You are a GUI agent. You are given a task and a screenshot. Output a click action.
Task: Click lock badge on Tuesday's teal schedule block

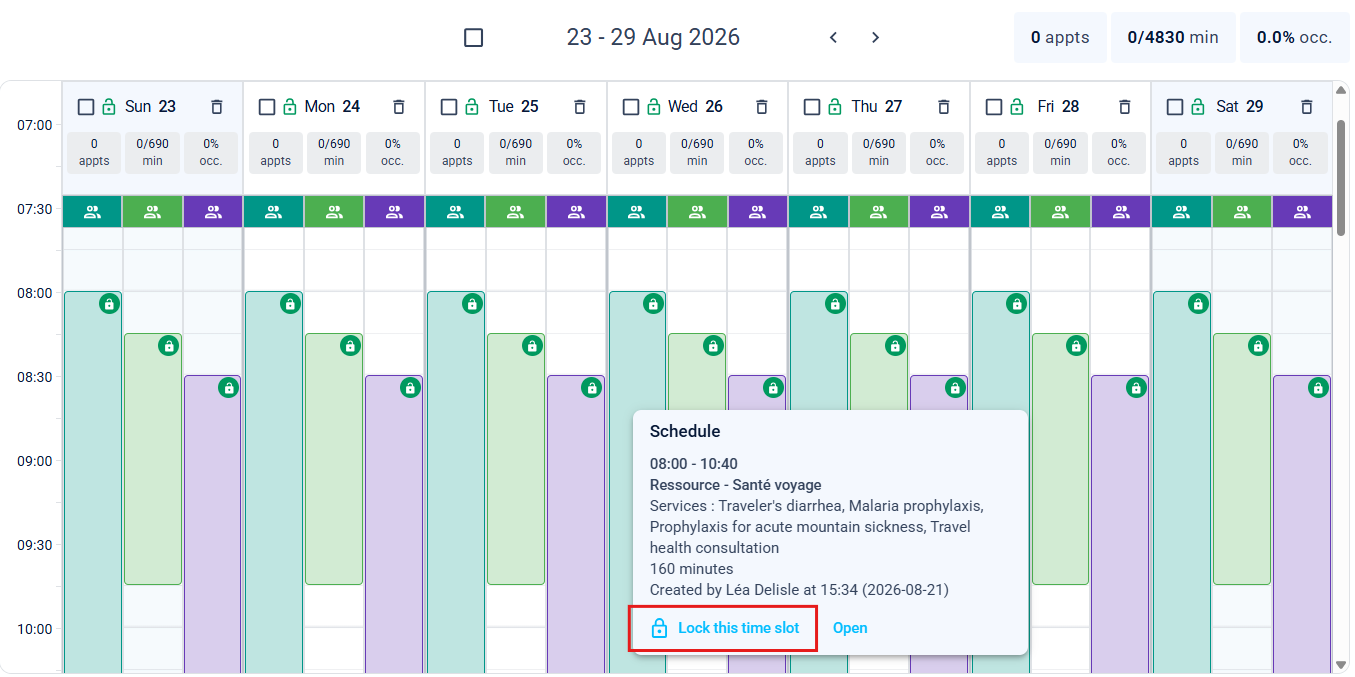click(472, 304)
